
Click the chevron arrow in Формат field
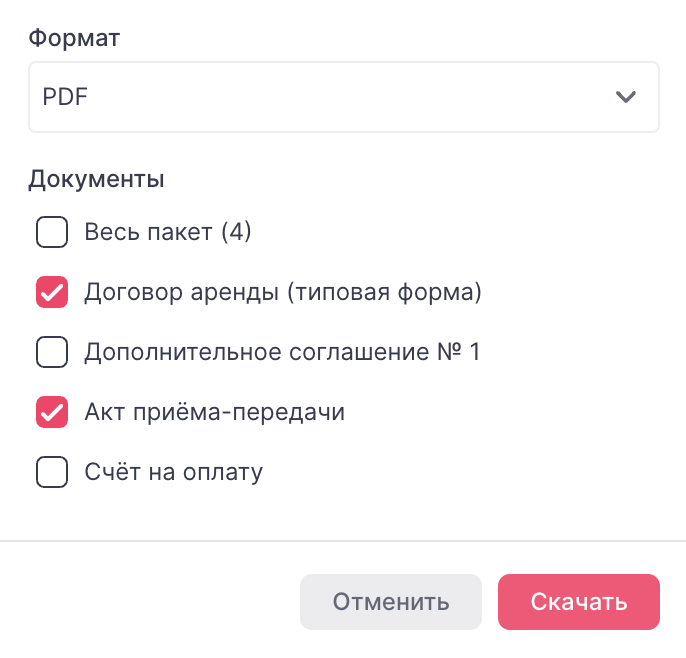626,97
